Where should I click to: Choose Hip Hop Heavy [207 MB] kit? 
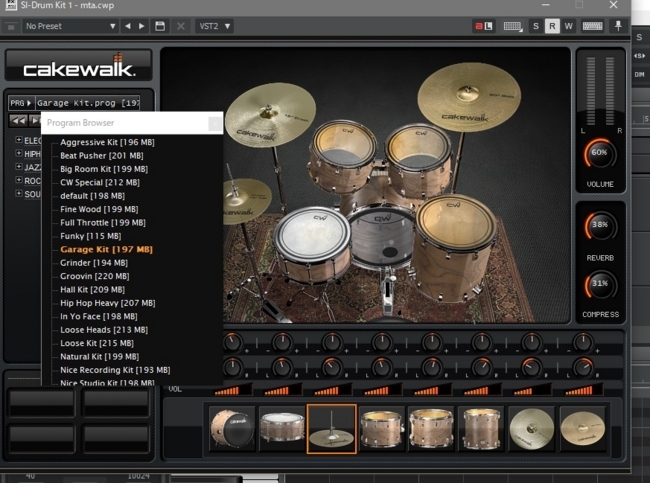(107, 303)
